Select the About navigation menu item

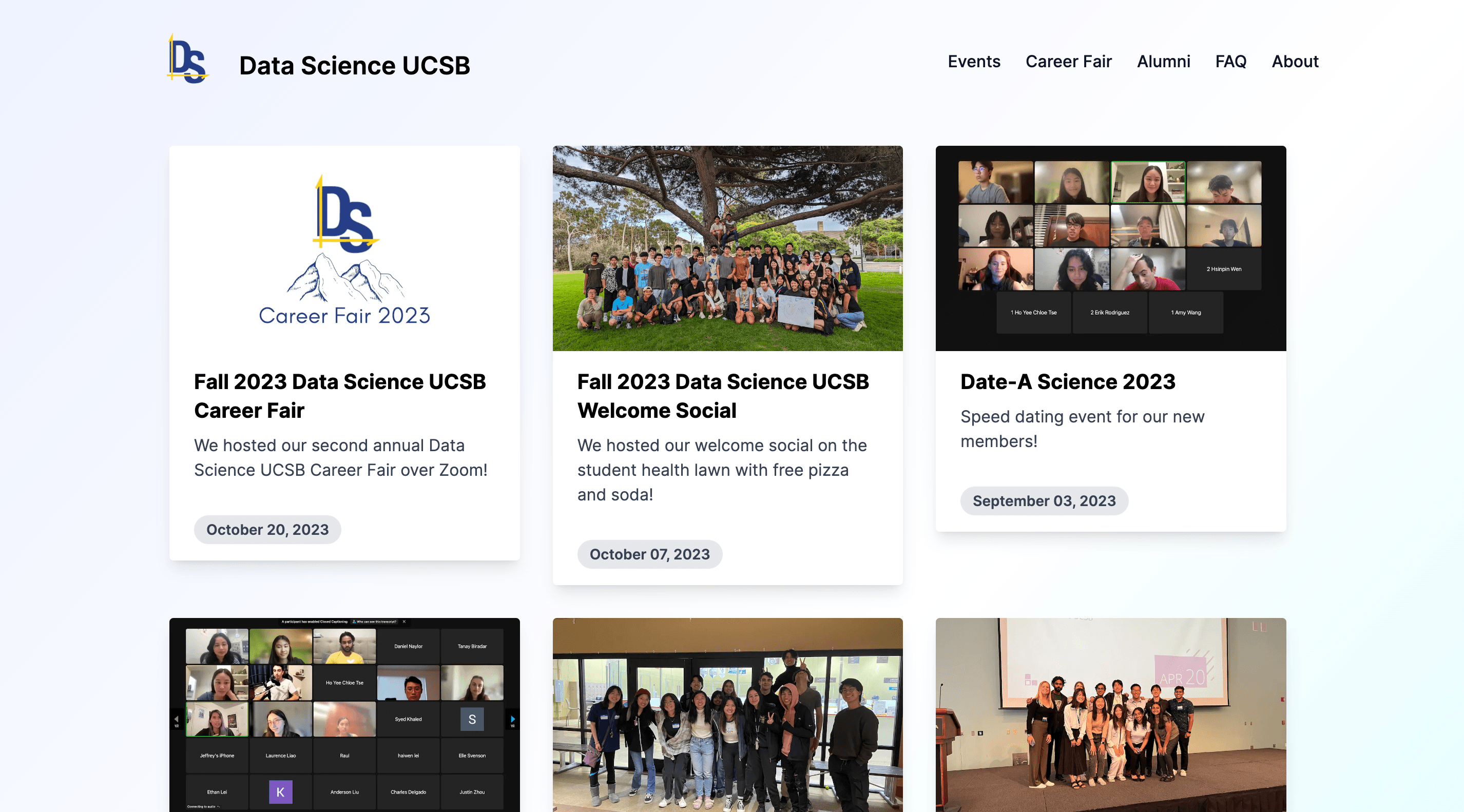1295,61
